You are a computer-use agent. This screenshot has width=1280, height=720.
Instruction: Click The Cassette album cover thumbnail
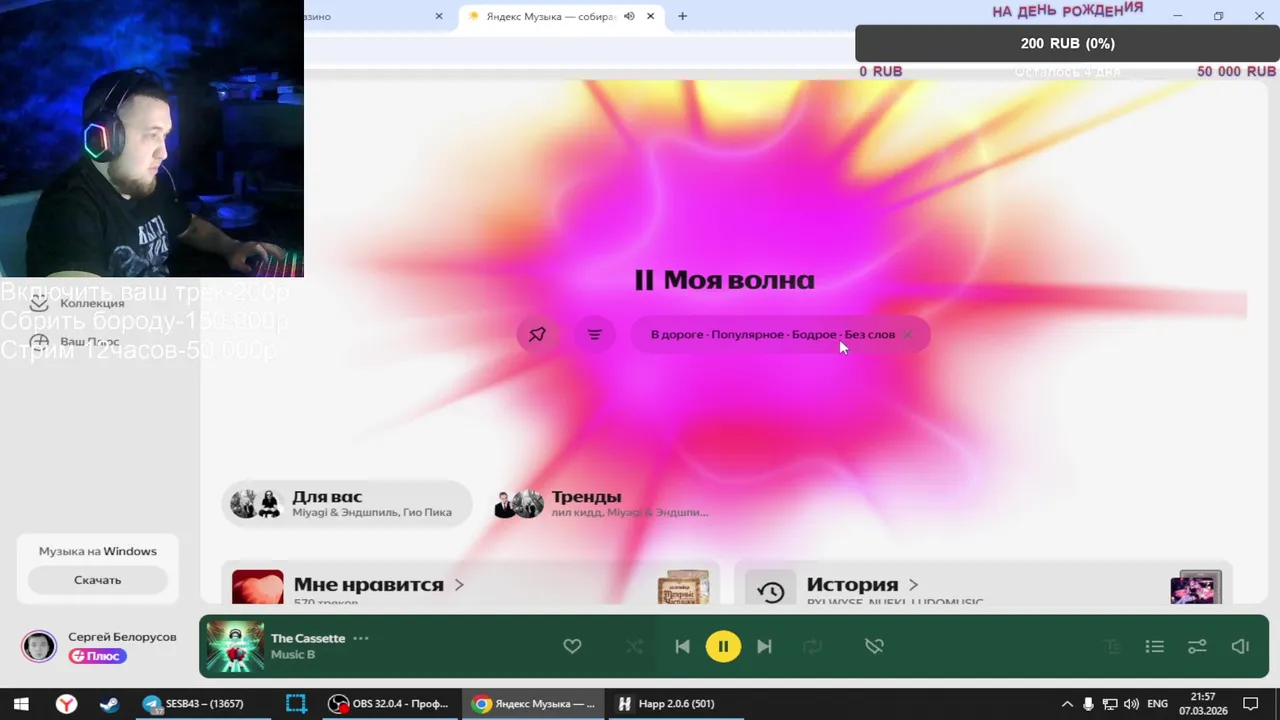(x=235, y=646)
